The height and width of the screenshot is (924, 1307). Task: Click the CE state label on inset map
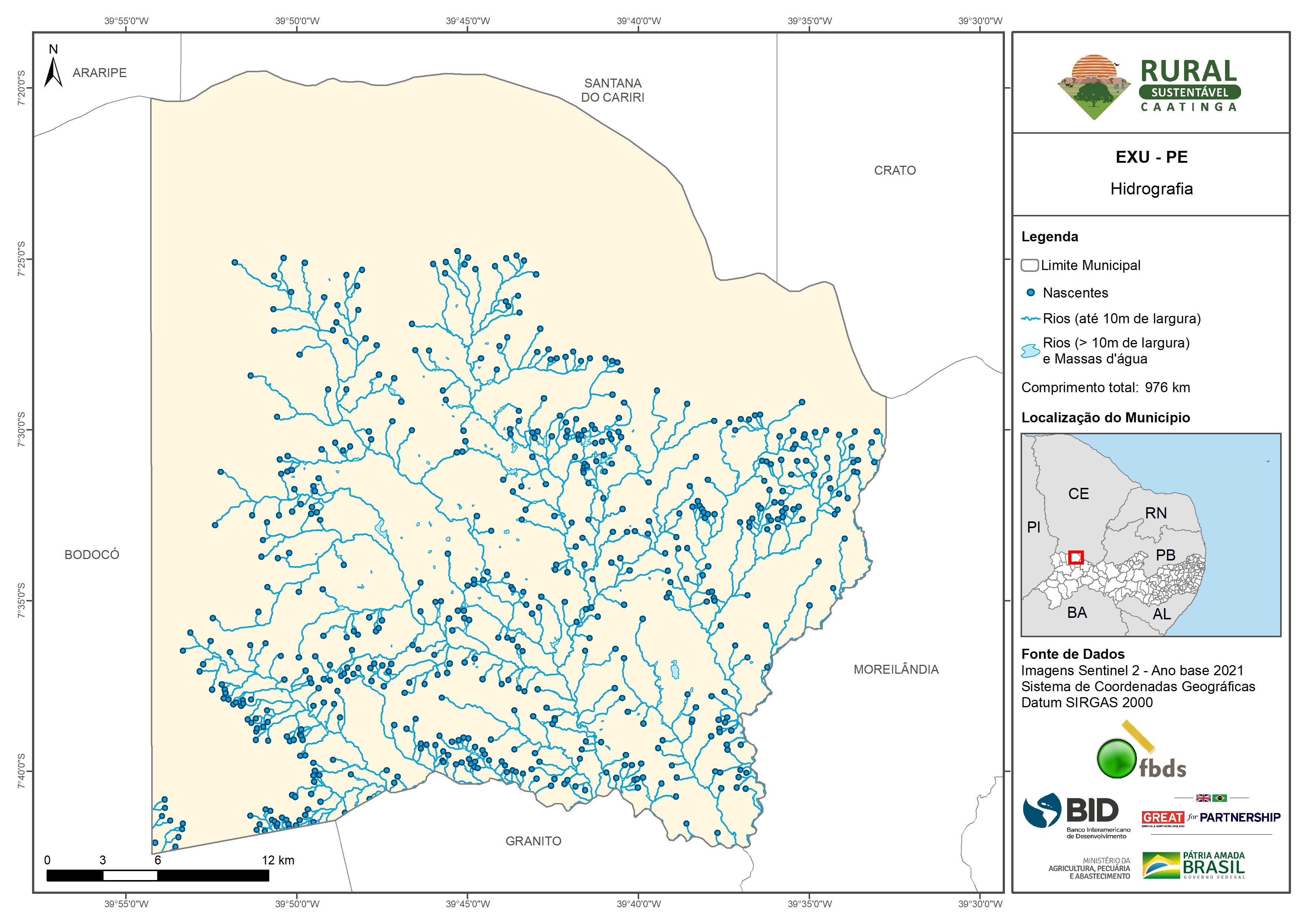pos(1078,493)
